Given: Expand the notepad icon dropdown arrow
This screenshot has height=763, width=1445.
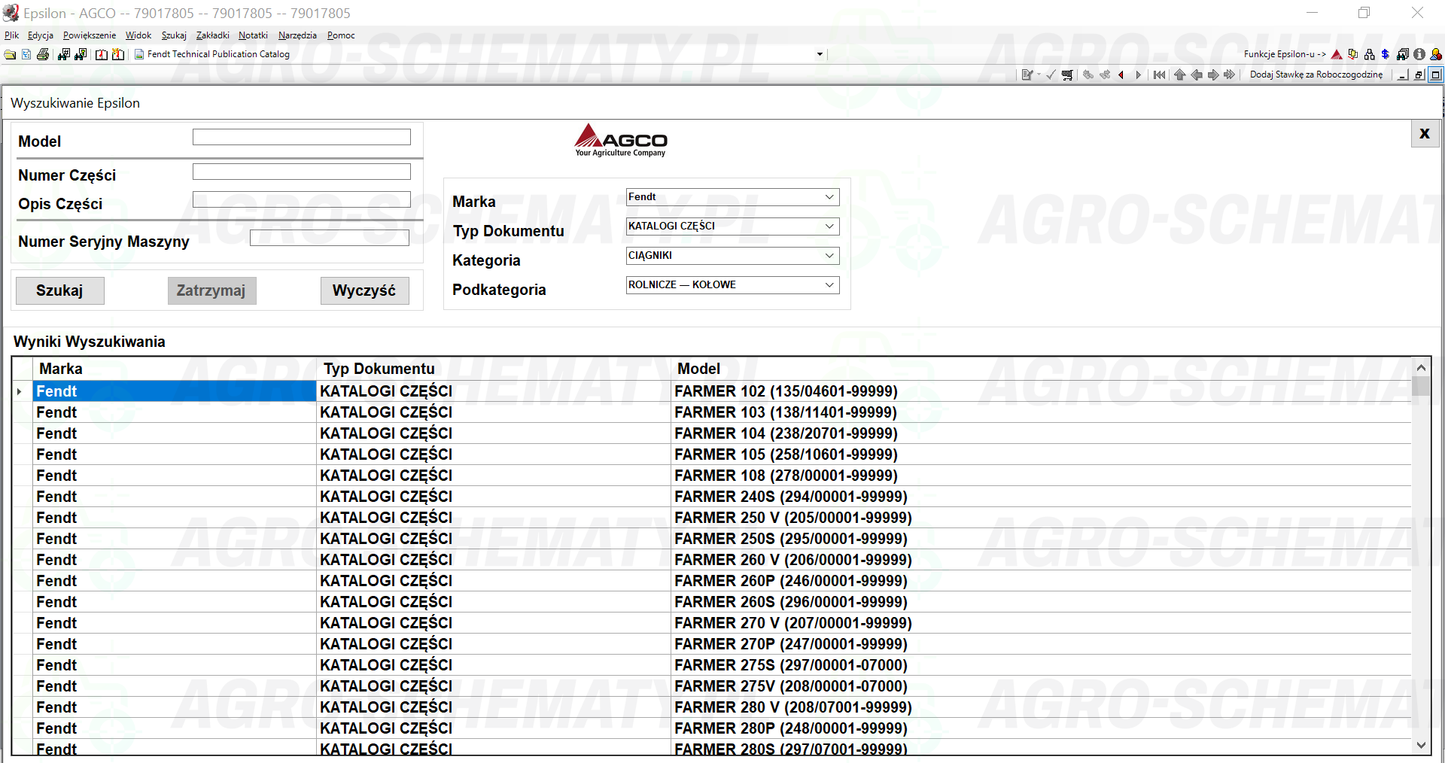Looking at the screenshot, I should click(x=1039, y=75).
